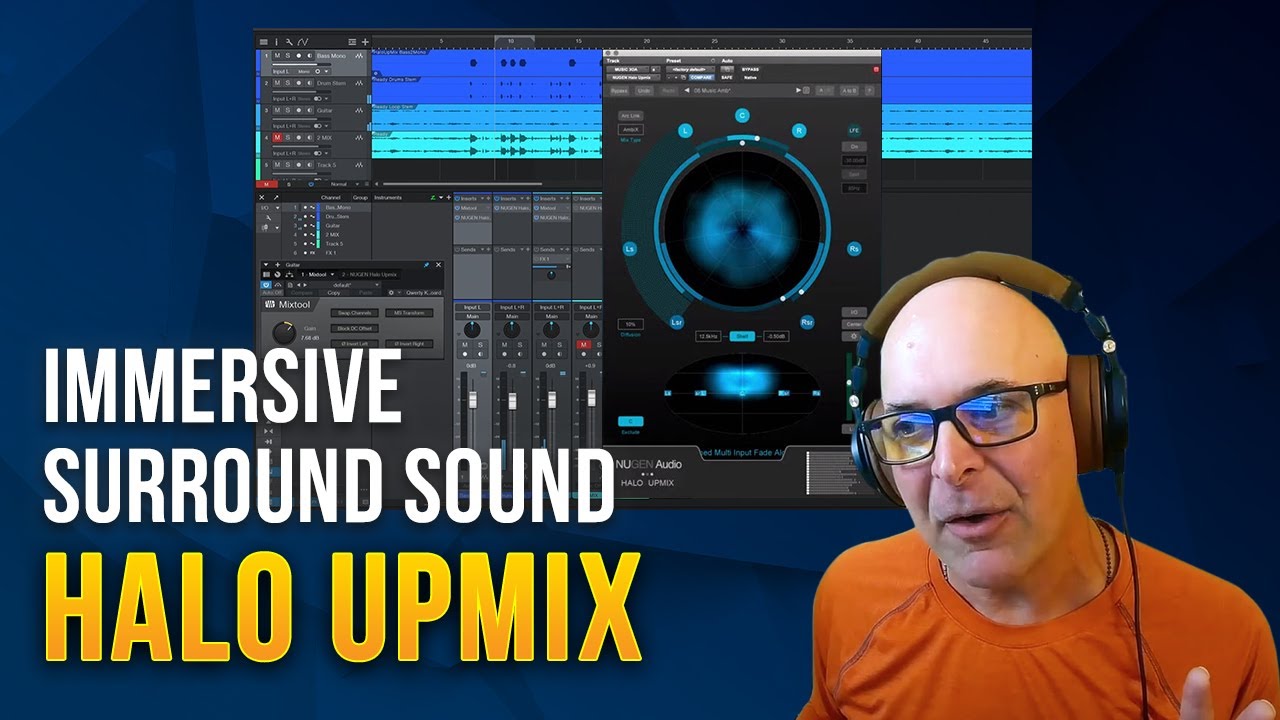Select the Rsr speaker node in Halo Upmix

(807, 322)
